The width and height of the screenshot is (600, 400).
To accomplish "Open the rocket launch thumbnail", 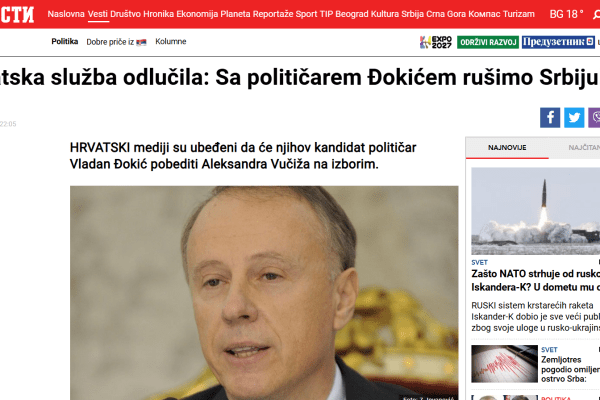I will (535, 211).
